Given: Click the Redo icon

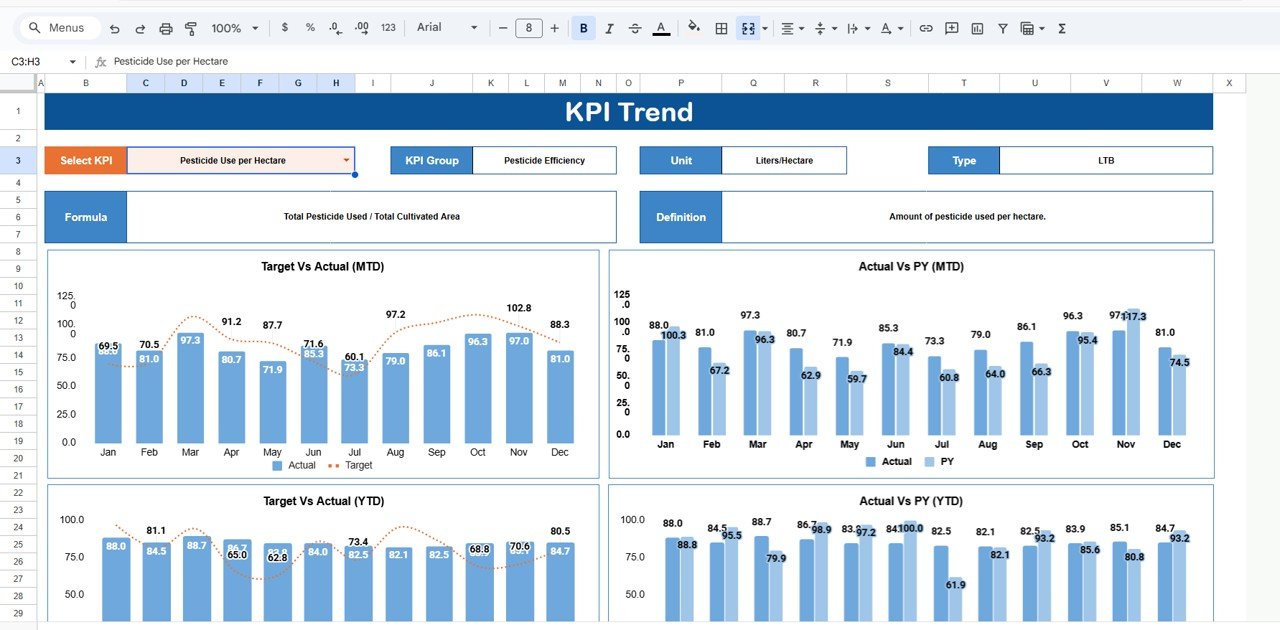Looking at the screenshot, I should click(x=140, y=28).
